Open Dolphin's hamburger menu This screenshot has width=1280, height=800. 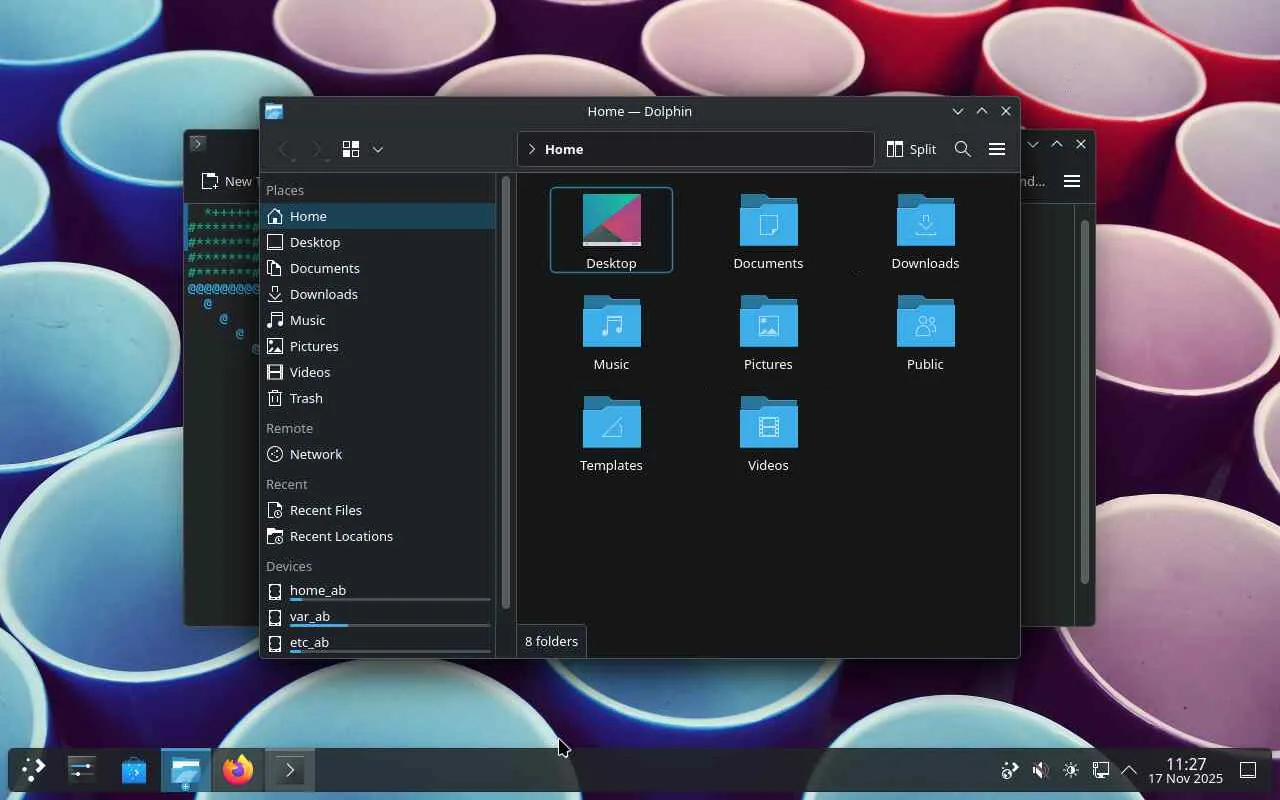(x=996, y=149)
